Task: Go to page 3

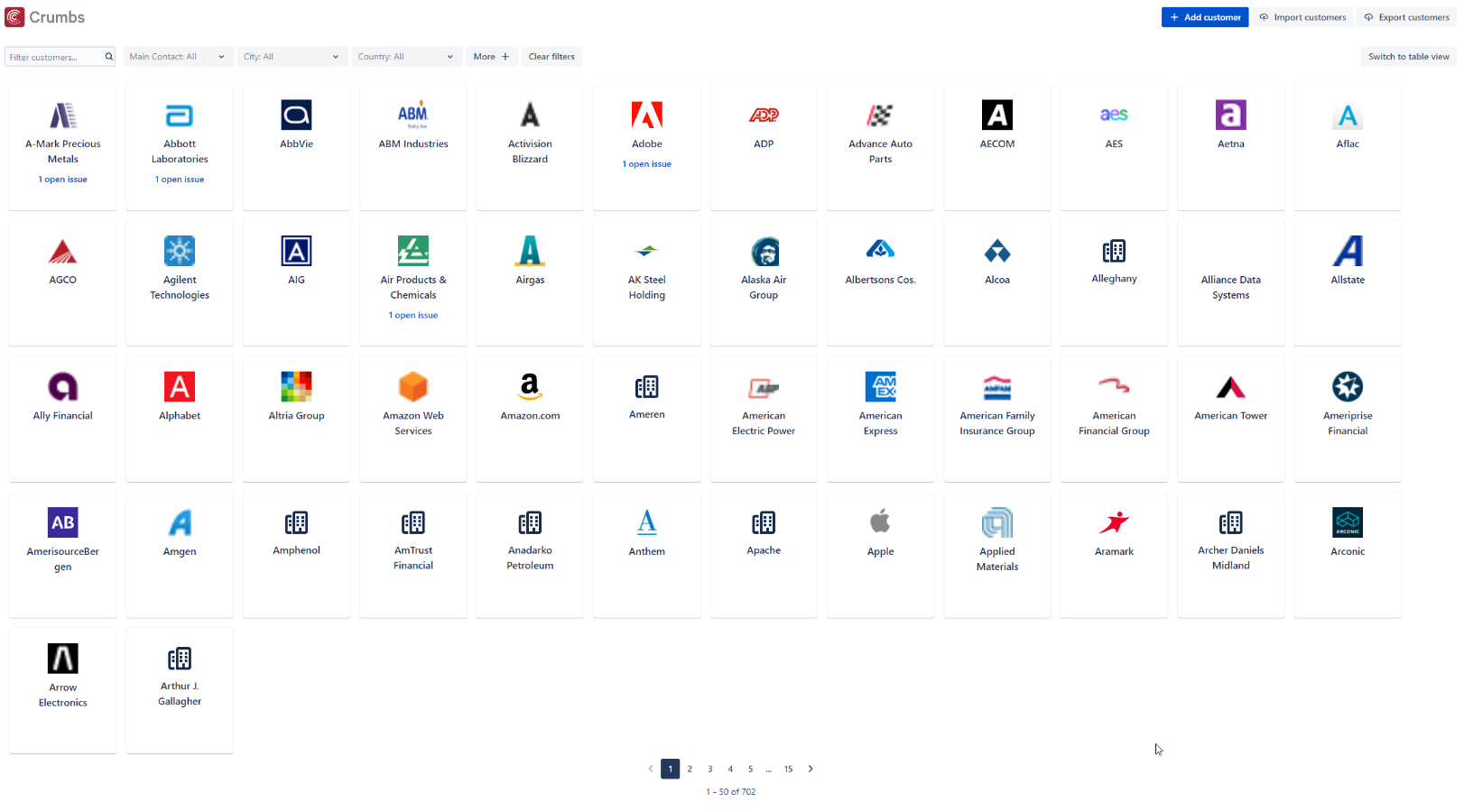Action: (x=710, y=769)
